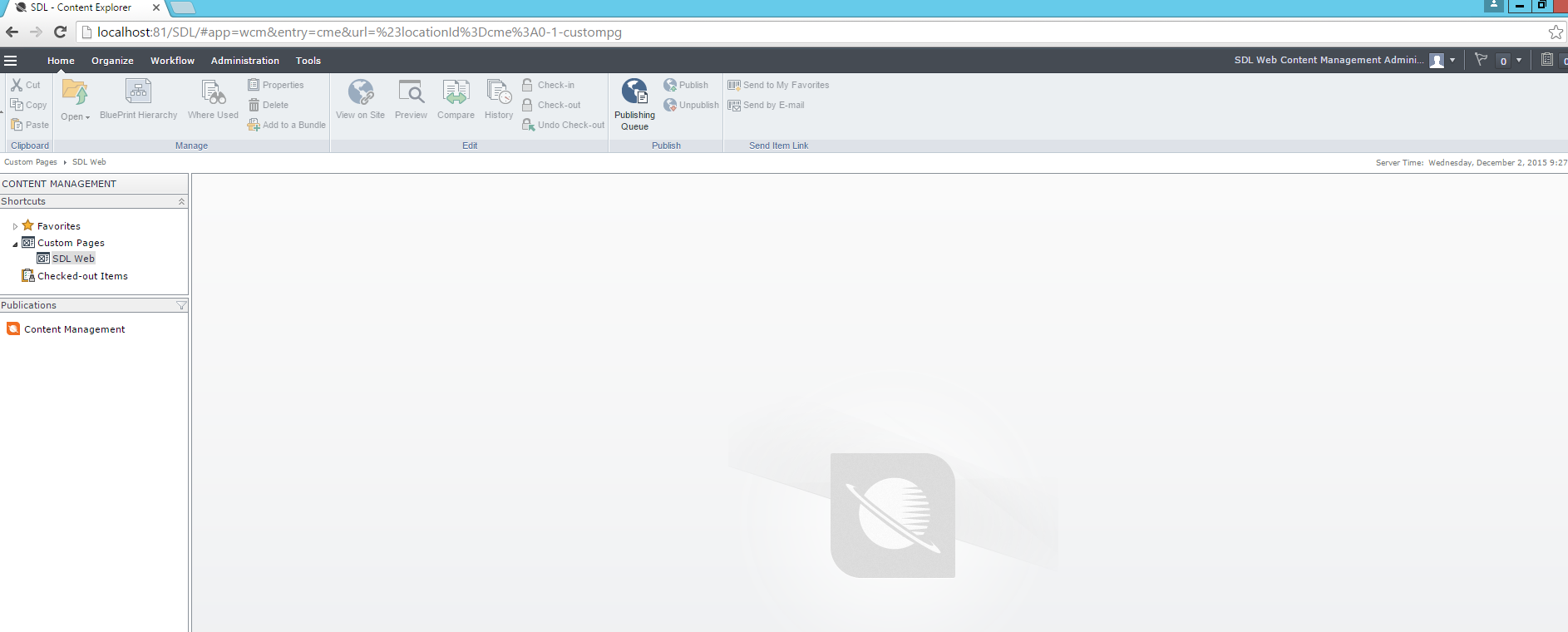Switch to the Organize tab
Viewport: 1568px width, 632px height.
(112, 61)
